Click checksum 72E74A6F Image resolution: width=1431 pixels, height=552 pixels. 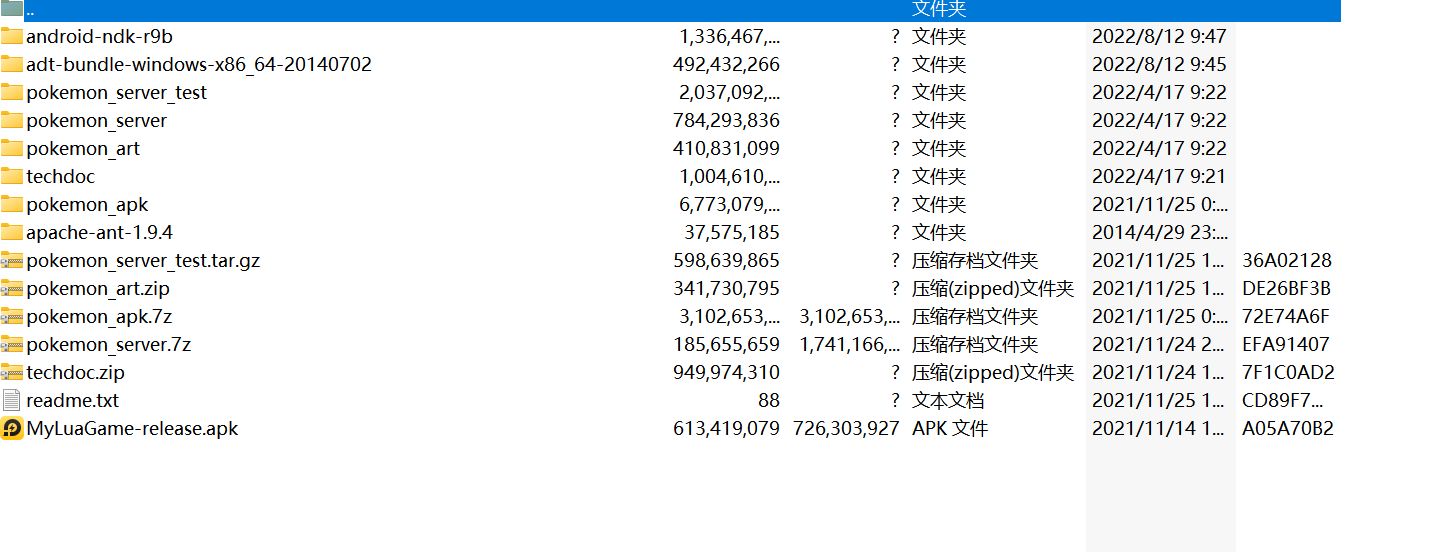tap(1286, 317)
